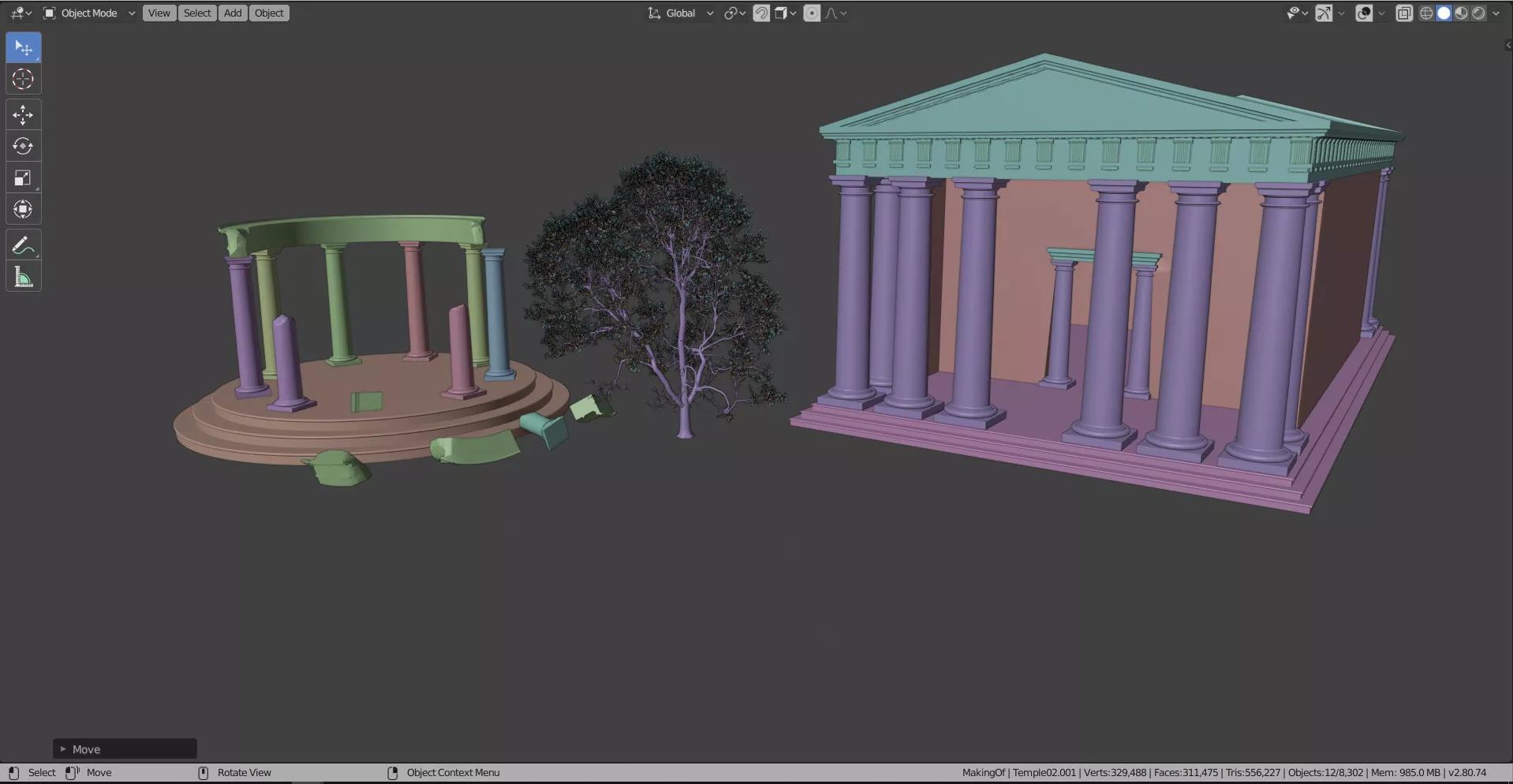Switch to Wireframe viewport shading

[1426, 13]
